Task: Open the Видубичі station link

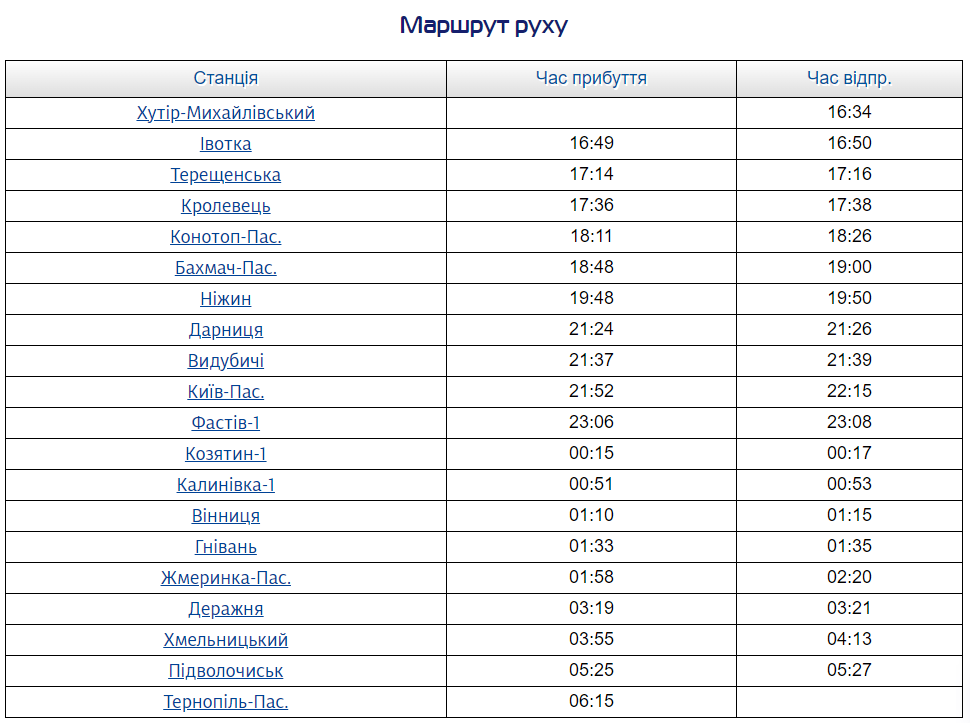Action: click(225, 361)
